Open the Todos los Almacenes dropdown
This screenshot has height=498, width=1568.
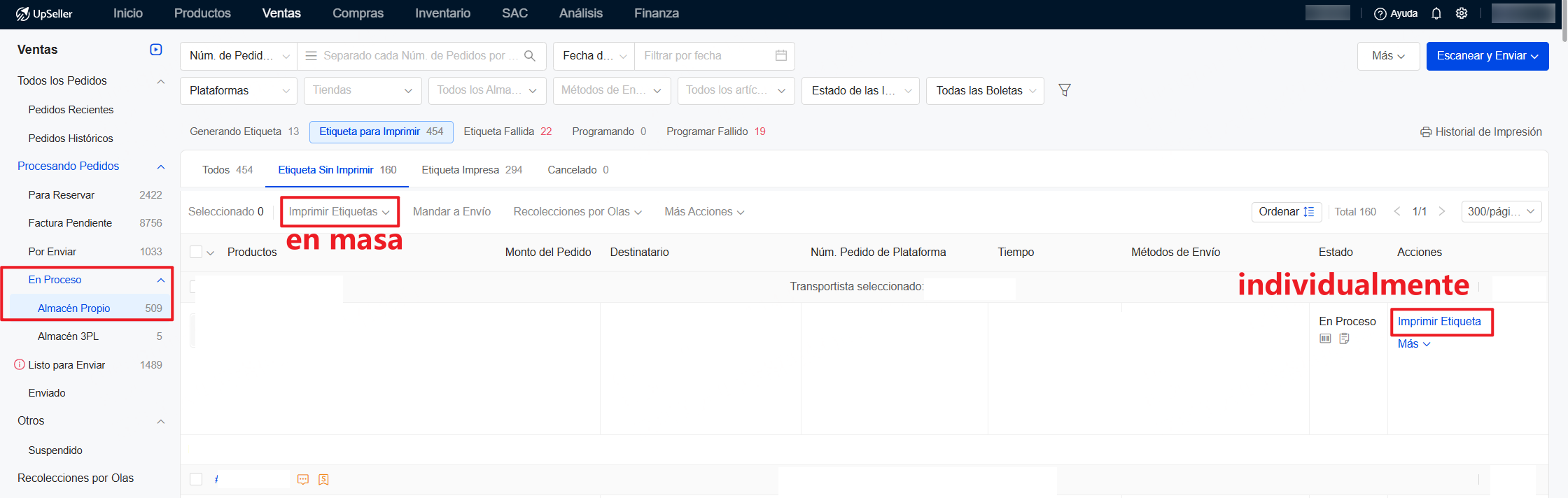487,91
